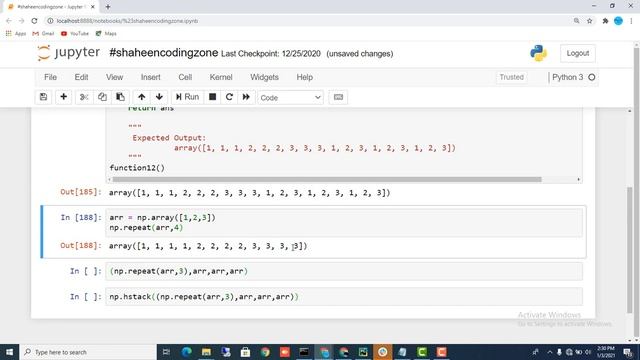Open the Cell menu

tap(185, 77)
